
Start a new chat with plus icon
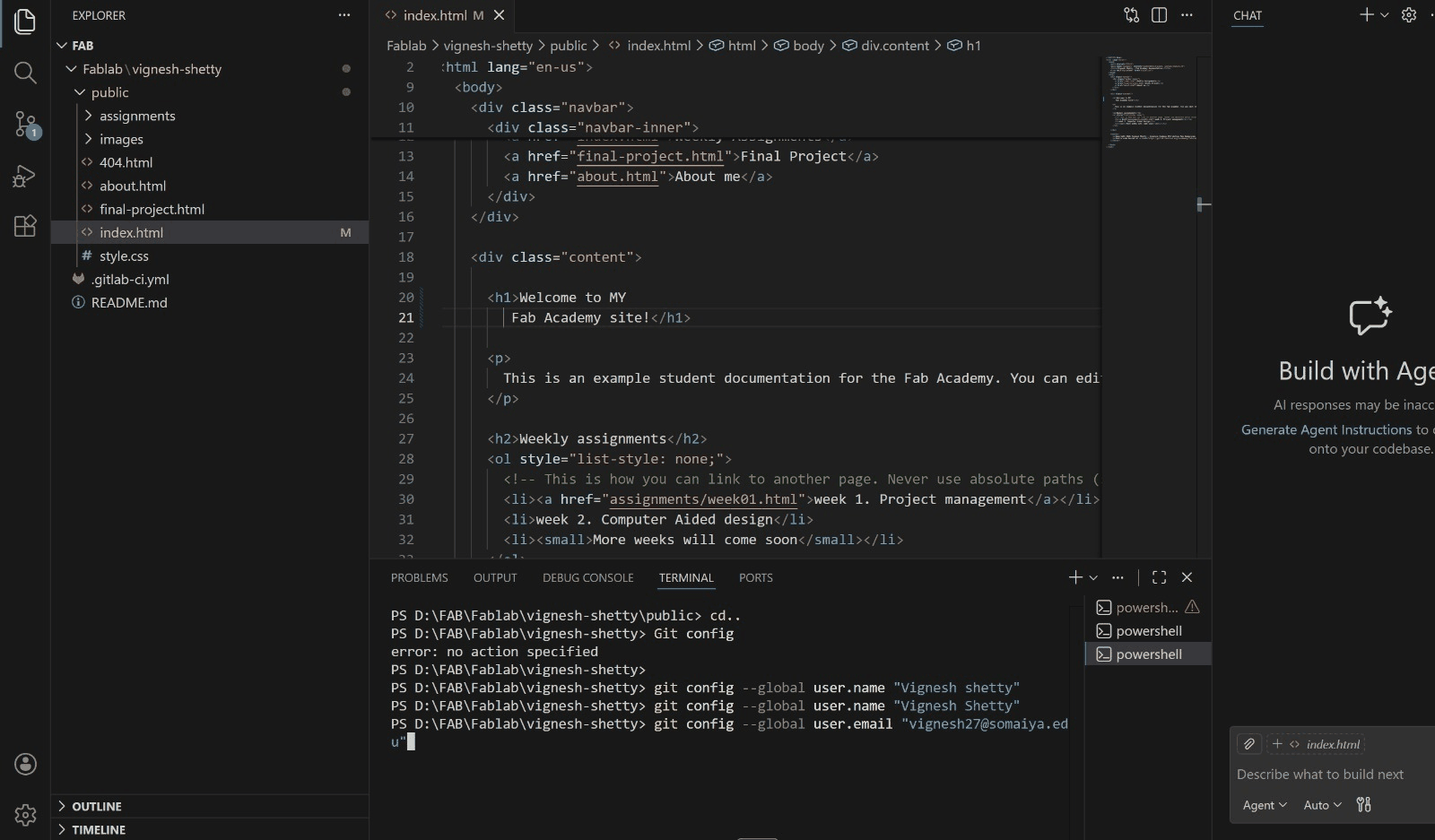1366,14
